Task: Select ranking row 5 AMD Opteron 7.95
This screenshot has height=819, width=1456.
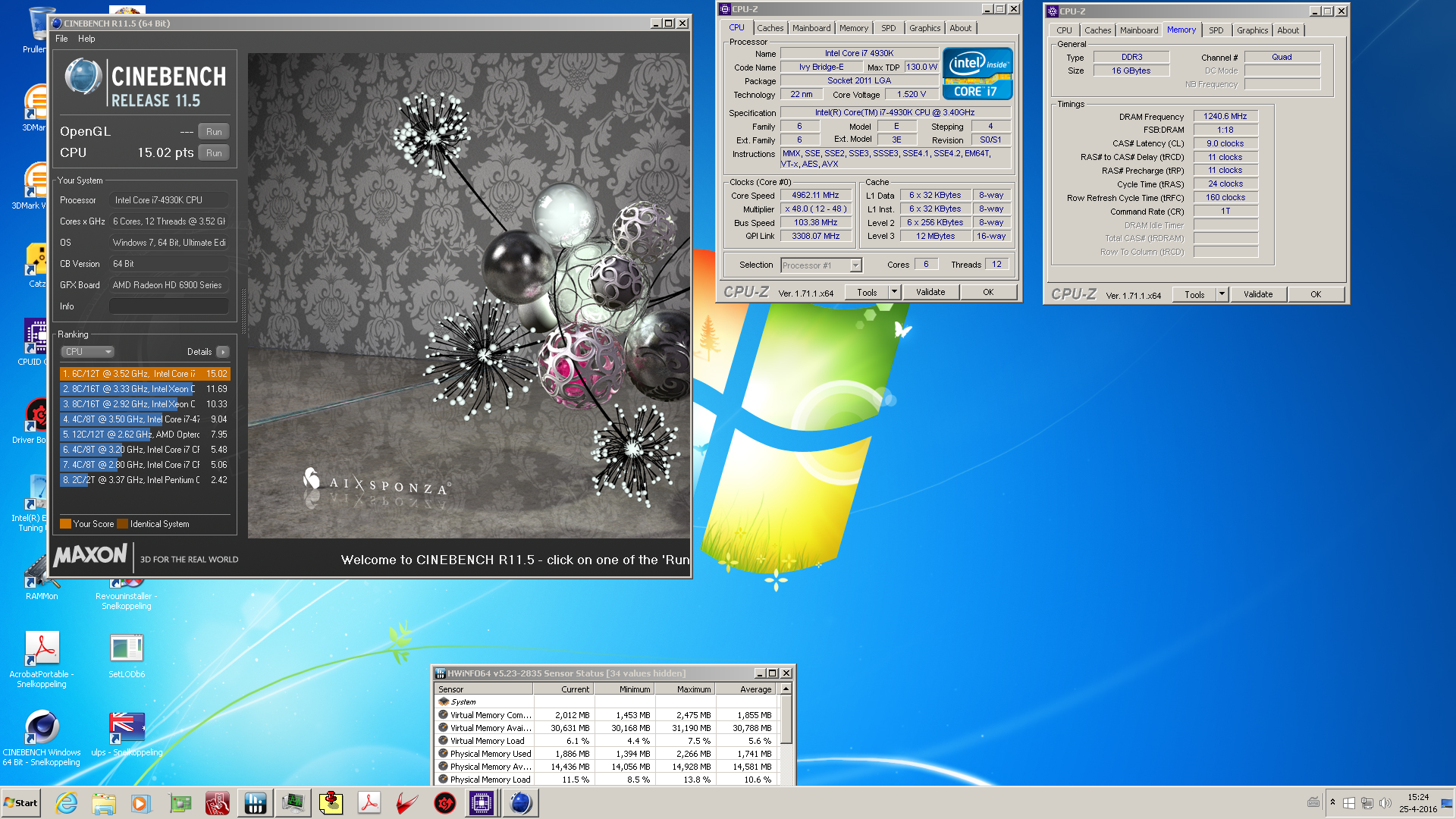Action: click(x=145, y=435)
